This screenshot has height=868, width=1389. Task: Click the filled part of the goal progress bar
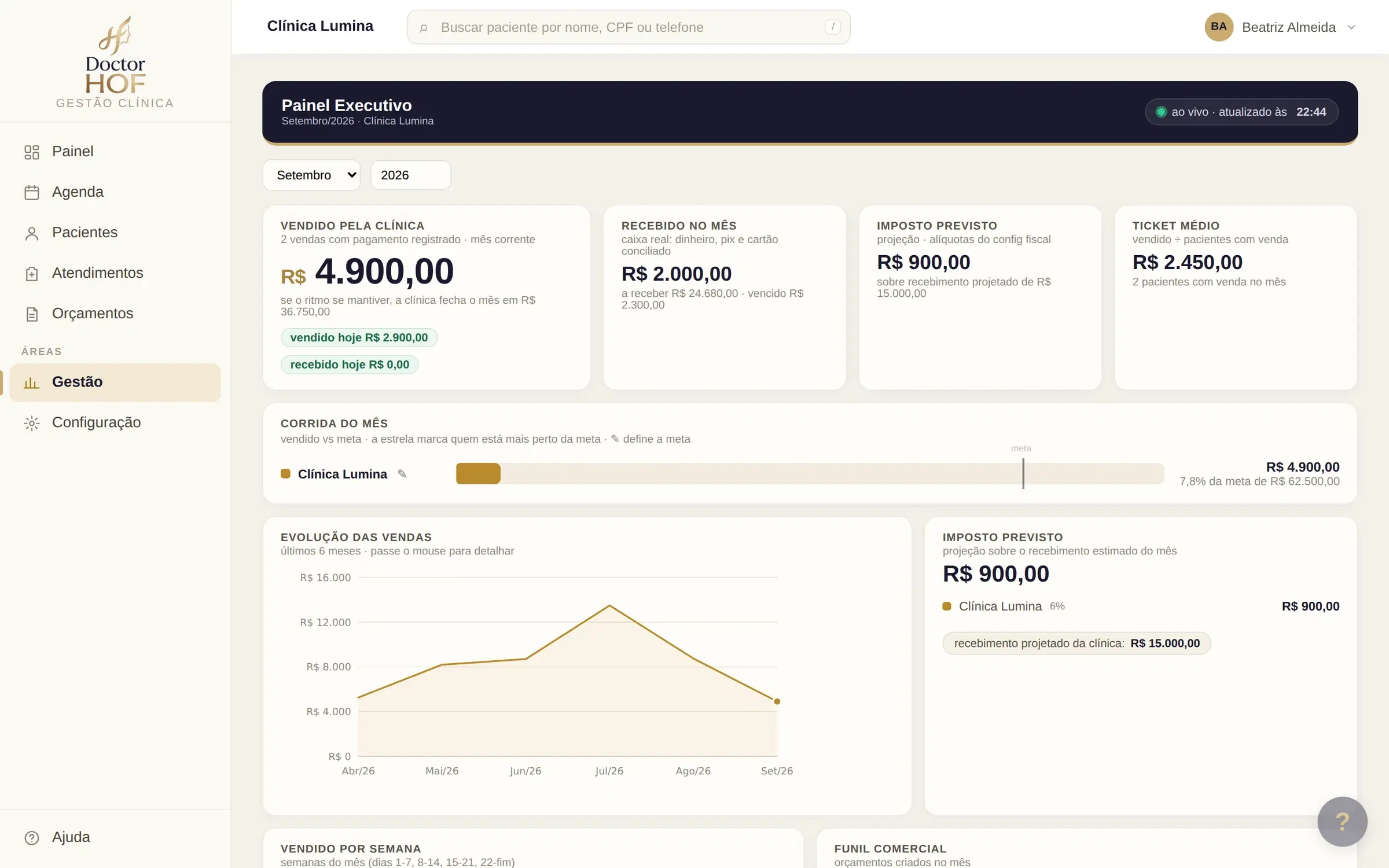pos(478,473)
